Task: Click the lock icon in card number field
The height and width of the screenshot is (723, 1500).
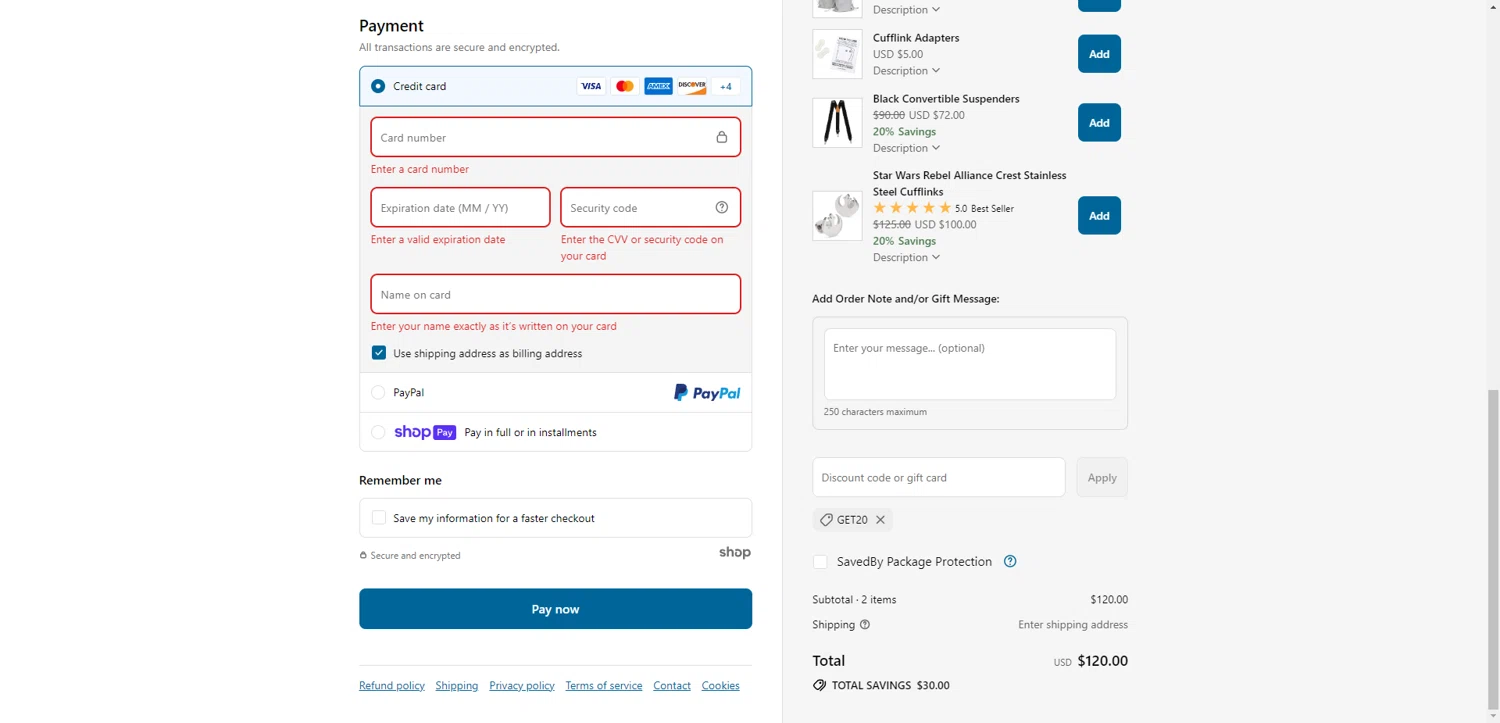Action: click(722, 137)
